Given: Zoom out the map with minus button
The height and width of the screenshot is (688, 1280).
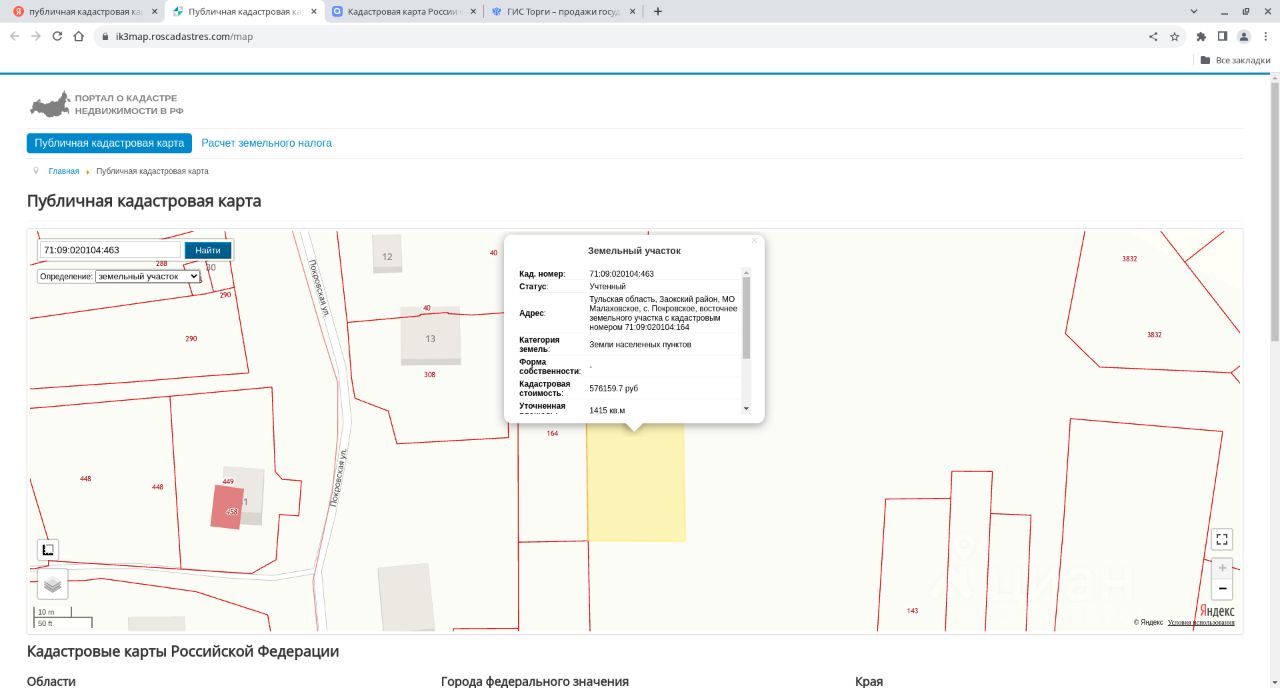Looking at the screenshot, I should 1222,589.
